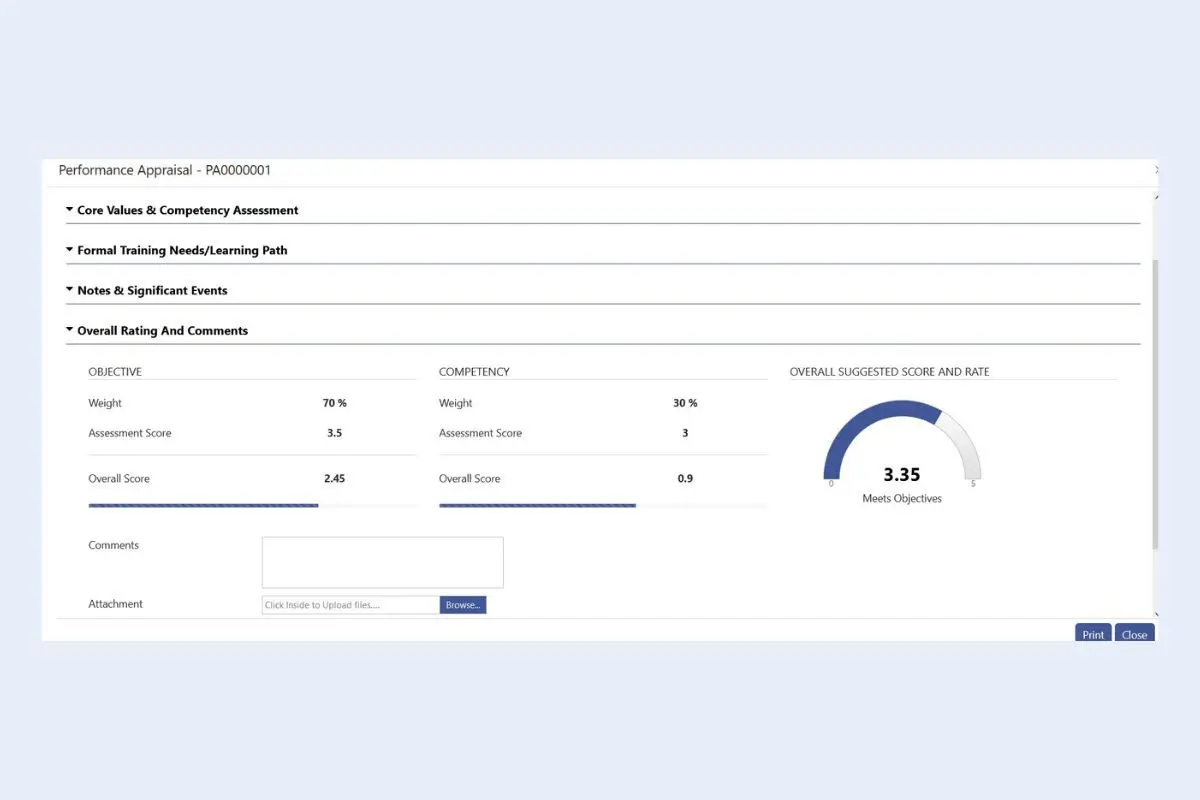Click the Competency overall score progress bar
Viewport: 1200px width, 800px height.
[x=603, y=506]
